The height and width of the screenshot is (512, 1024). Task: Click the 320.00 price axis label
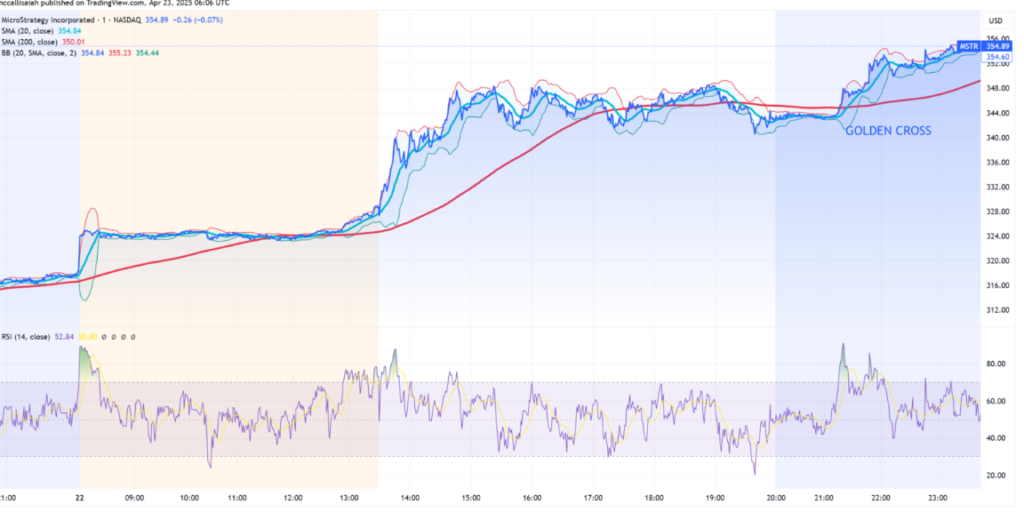(997, 261)
